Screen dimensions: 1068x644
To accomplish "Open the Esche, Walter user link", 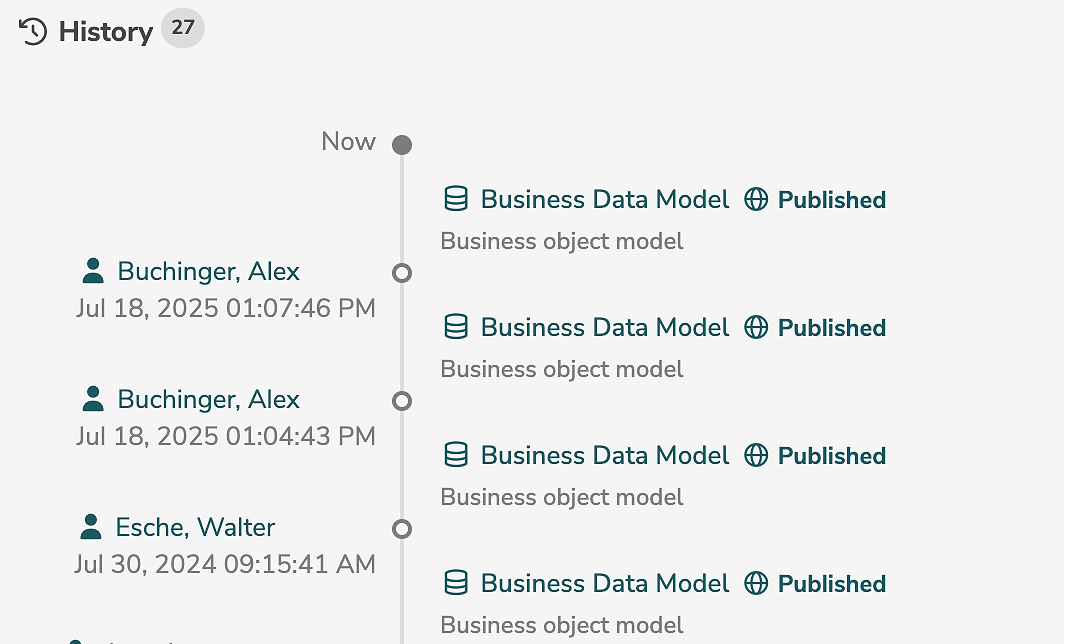I will (195, 528).
